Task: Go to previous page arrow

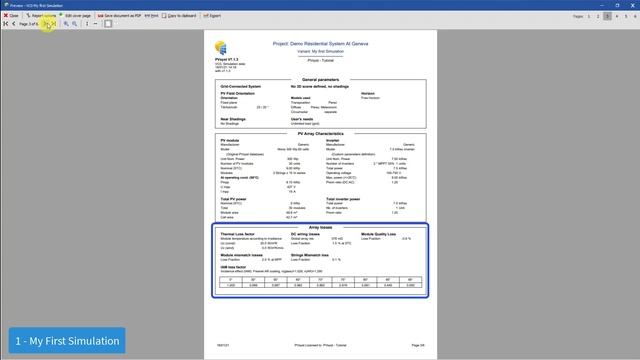Action: click(x=14, y=24)
